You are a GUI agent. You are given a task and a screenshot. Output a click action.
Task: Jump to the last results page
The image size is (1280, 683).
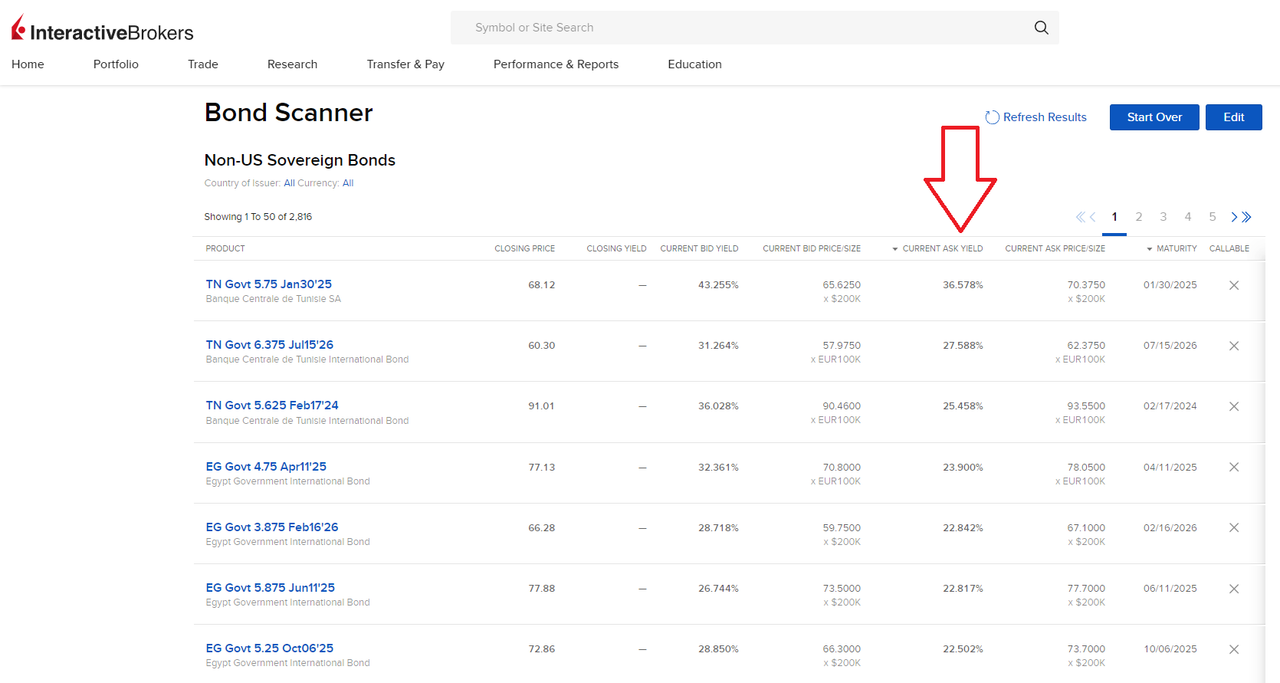[1245, 217]
